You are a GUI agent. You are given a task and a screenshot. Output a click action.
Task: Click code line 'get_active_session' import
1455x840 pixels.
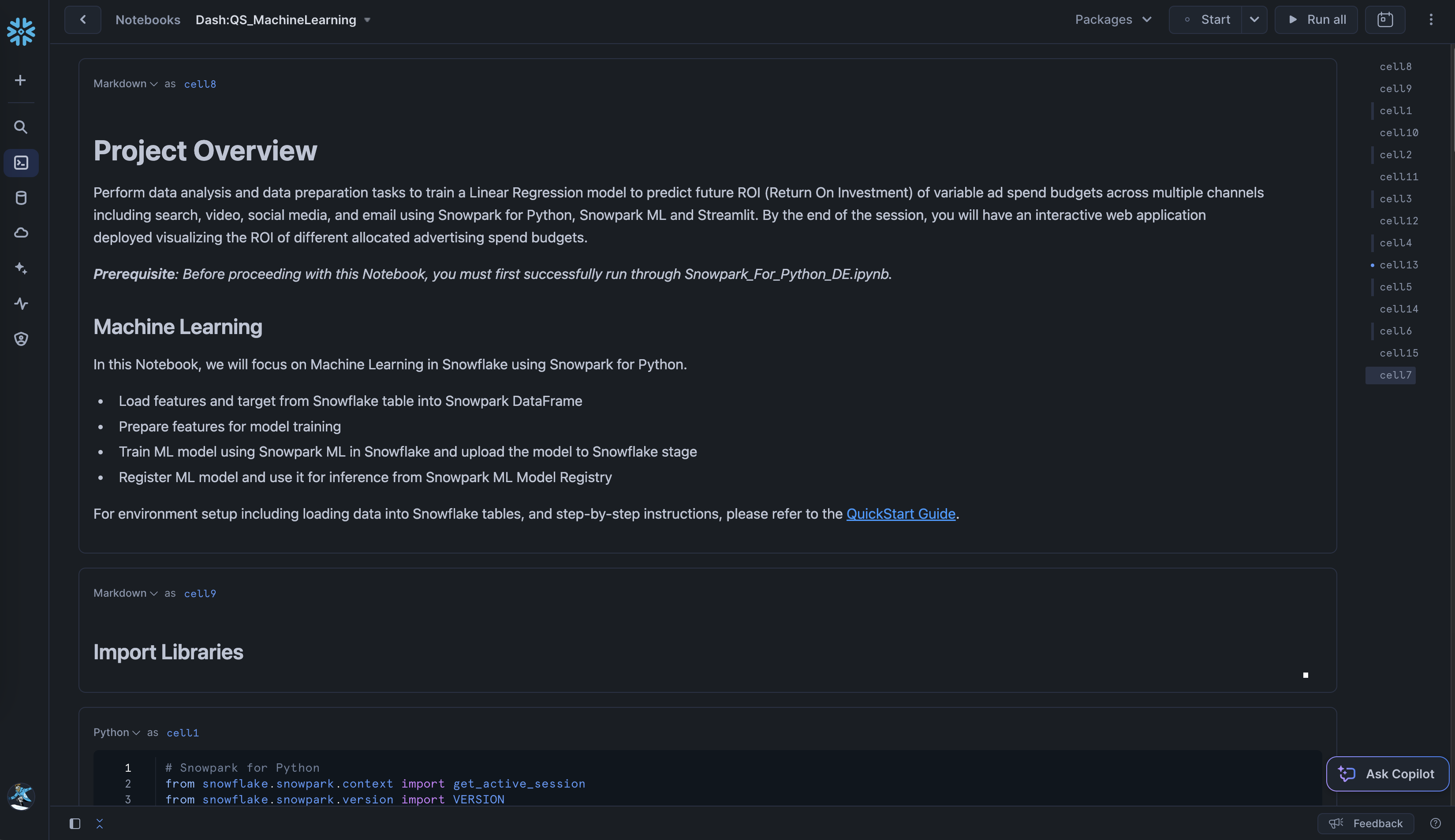coord(375,784)
